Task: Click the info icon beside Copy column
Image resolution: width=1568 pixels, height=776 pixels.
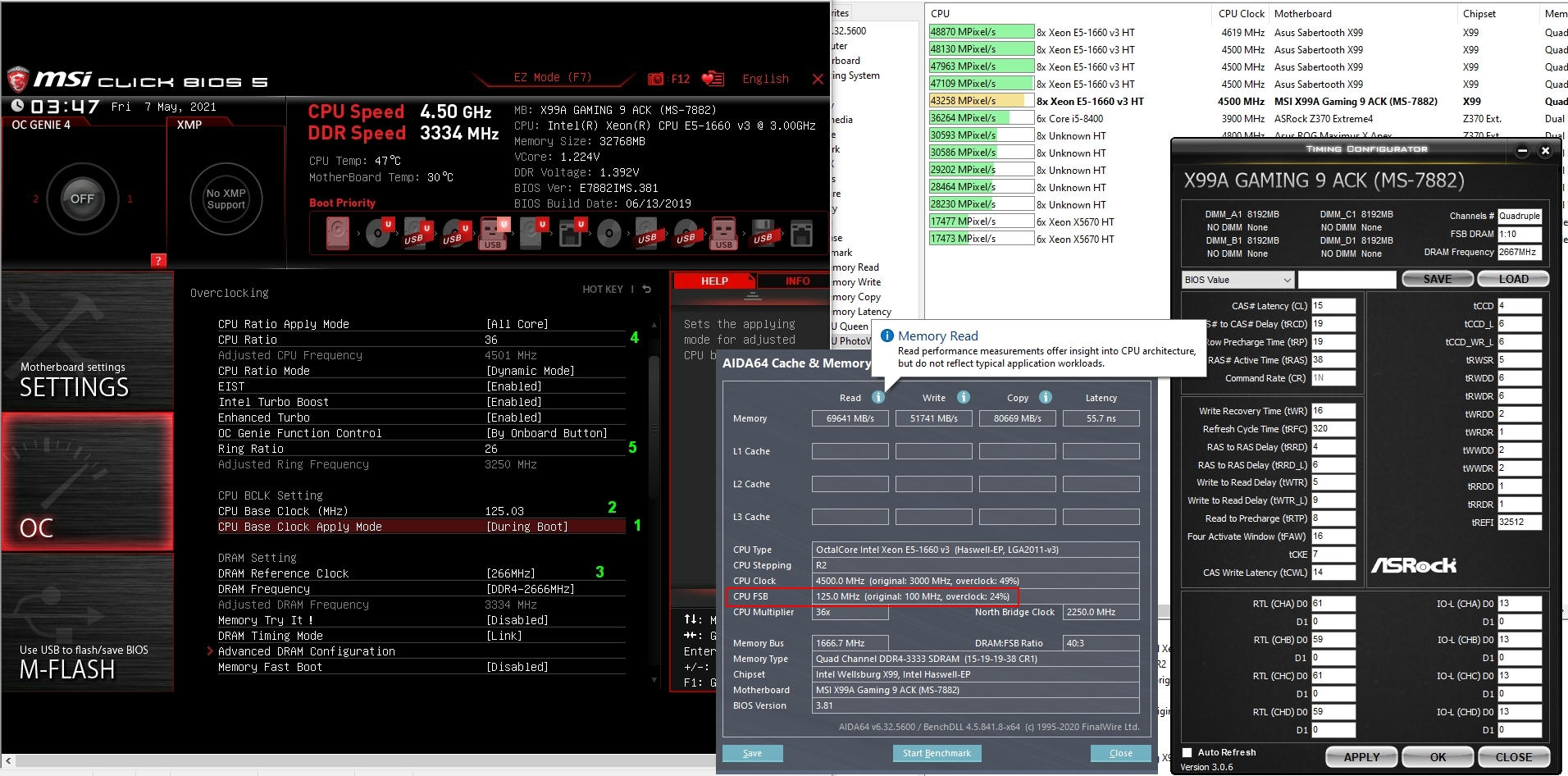Action: (x=1045, y=397)
